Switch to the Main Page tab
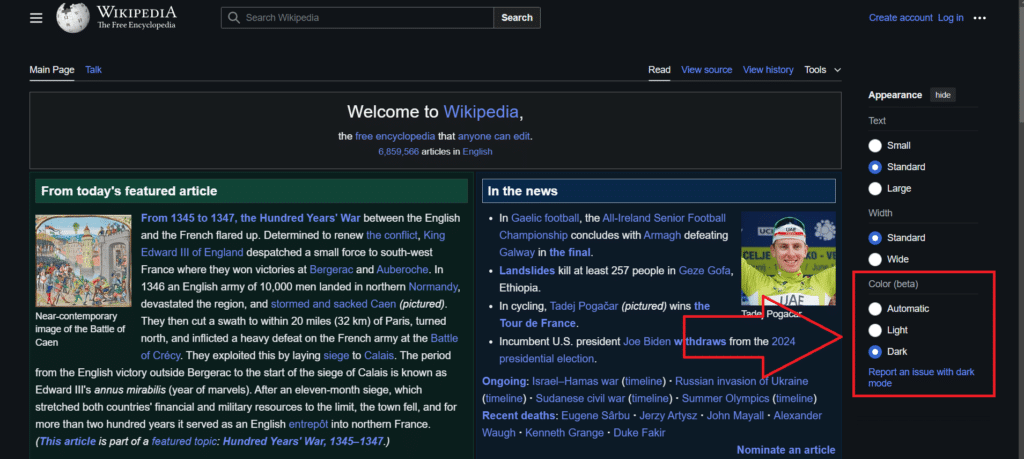This screenshot has height=459, width=1024. [x=52, y=70]
